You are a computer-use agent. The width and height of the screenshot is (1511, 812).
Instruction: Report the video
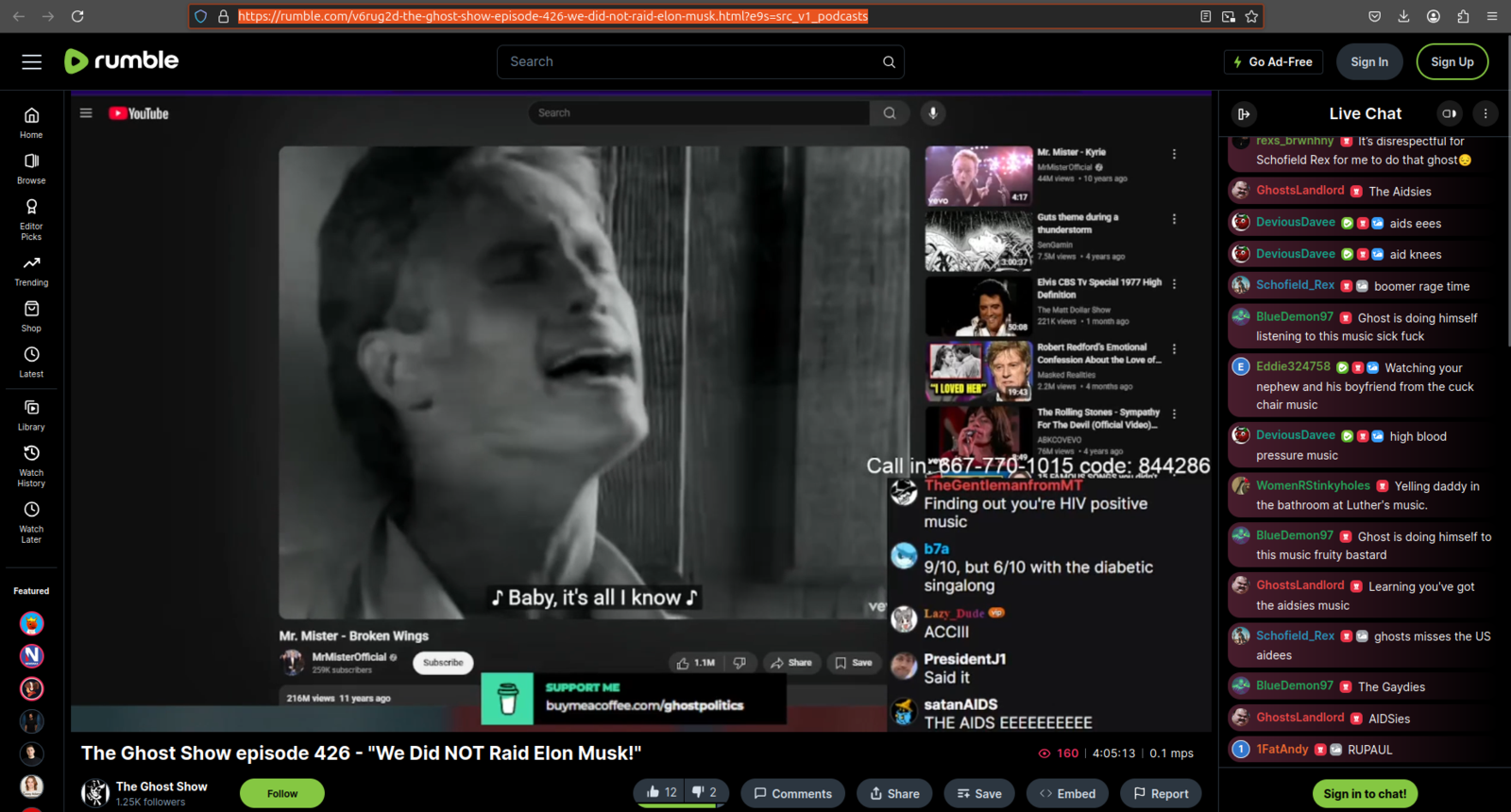click(1161, 793)
